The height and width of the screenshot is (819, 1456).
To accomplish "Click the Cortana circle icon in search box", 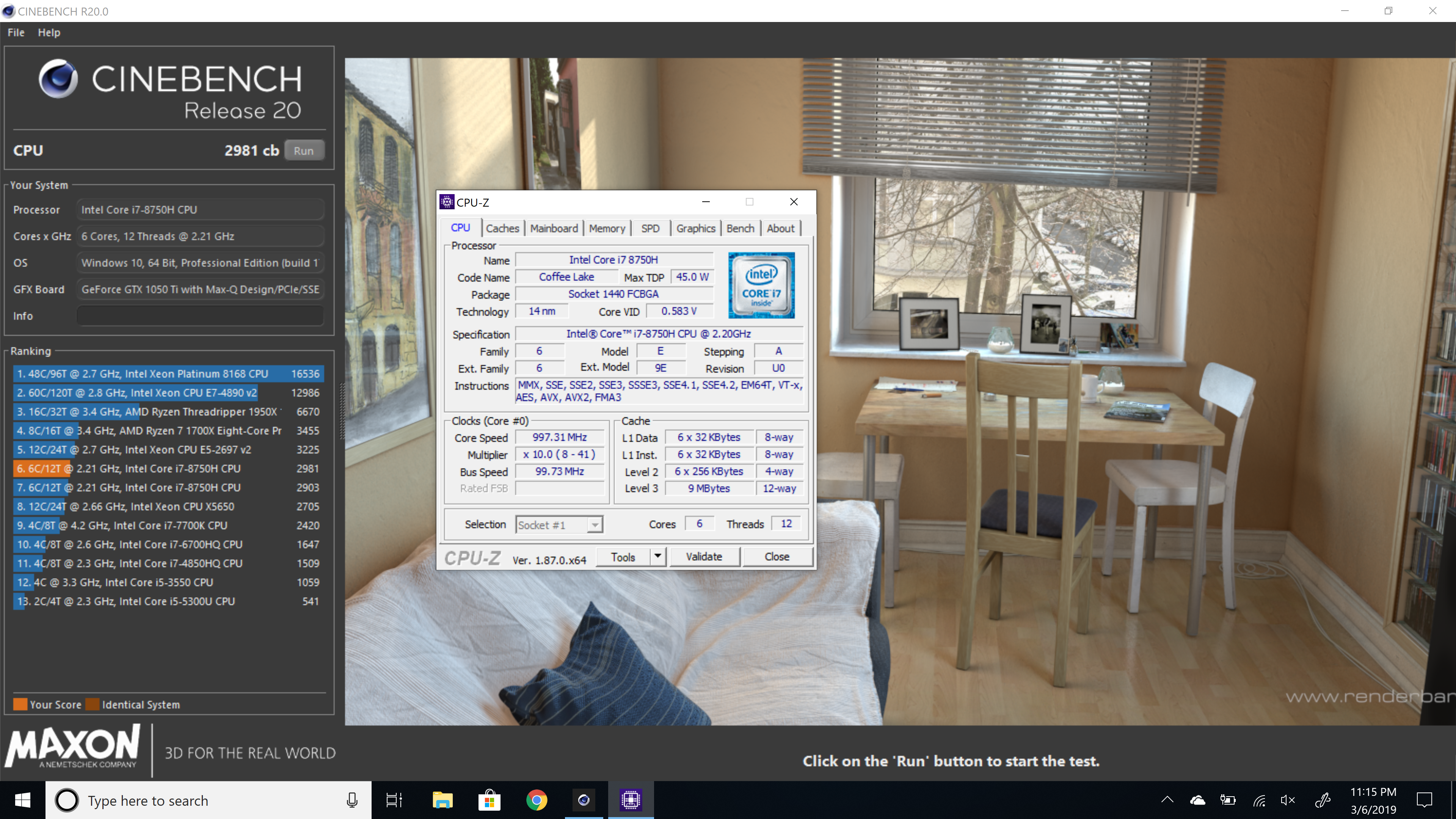I will point(67,800).
